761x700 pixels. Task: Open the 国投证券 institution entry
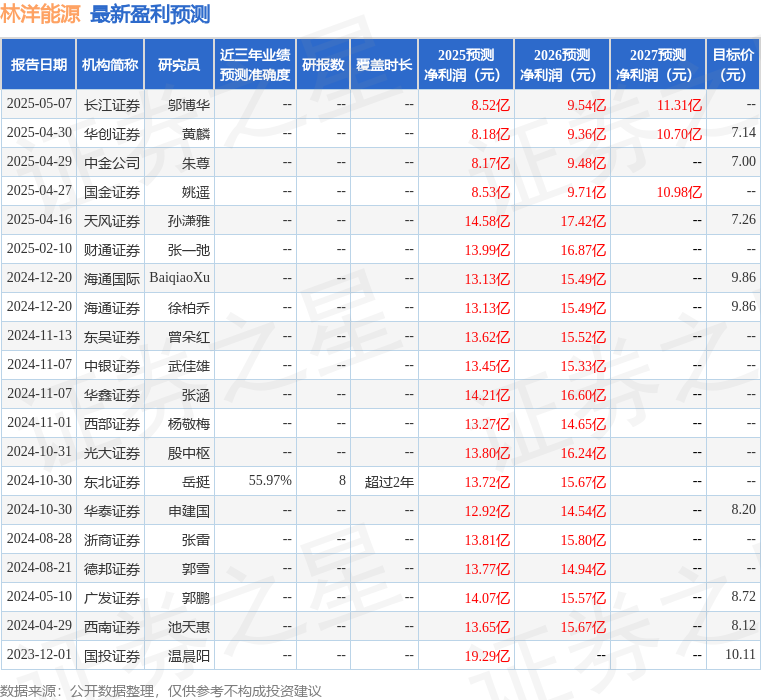(112, 655)
